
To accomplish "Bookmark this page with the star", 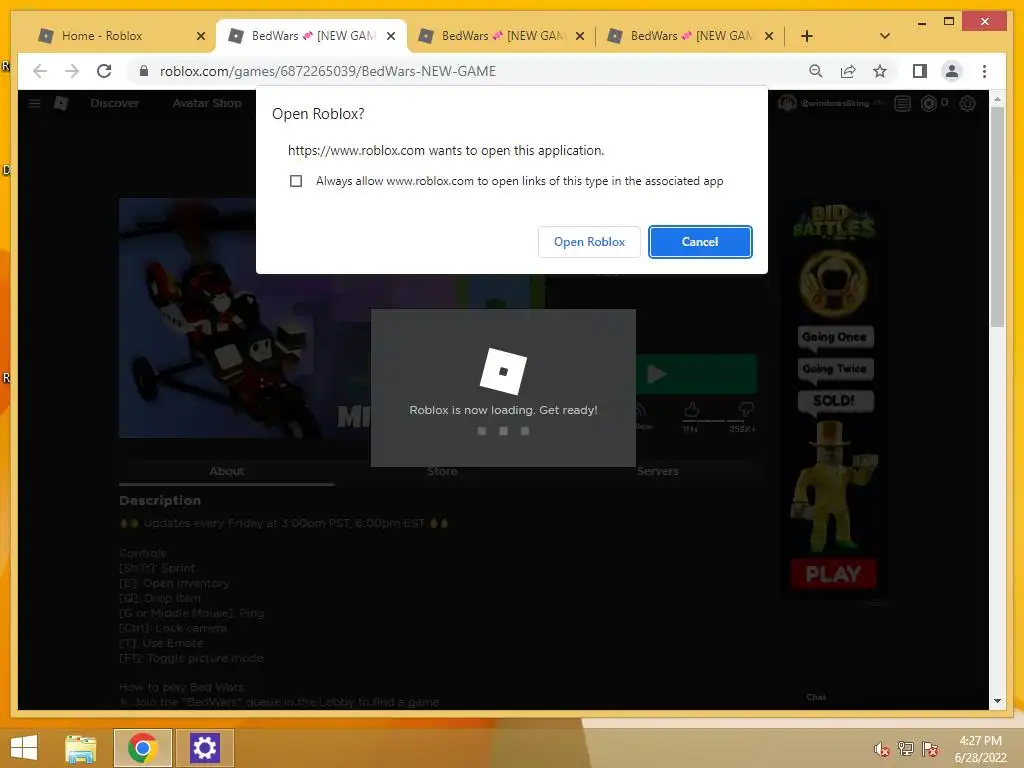I will 880,71.
